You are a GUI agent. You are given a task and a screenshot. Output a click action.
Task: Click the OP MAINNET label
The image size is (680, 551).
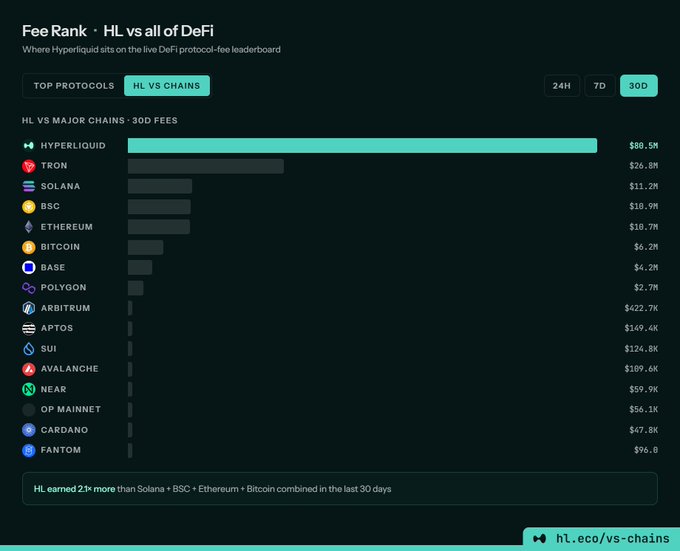tap(71, 409)
